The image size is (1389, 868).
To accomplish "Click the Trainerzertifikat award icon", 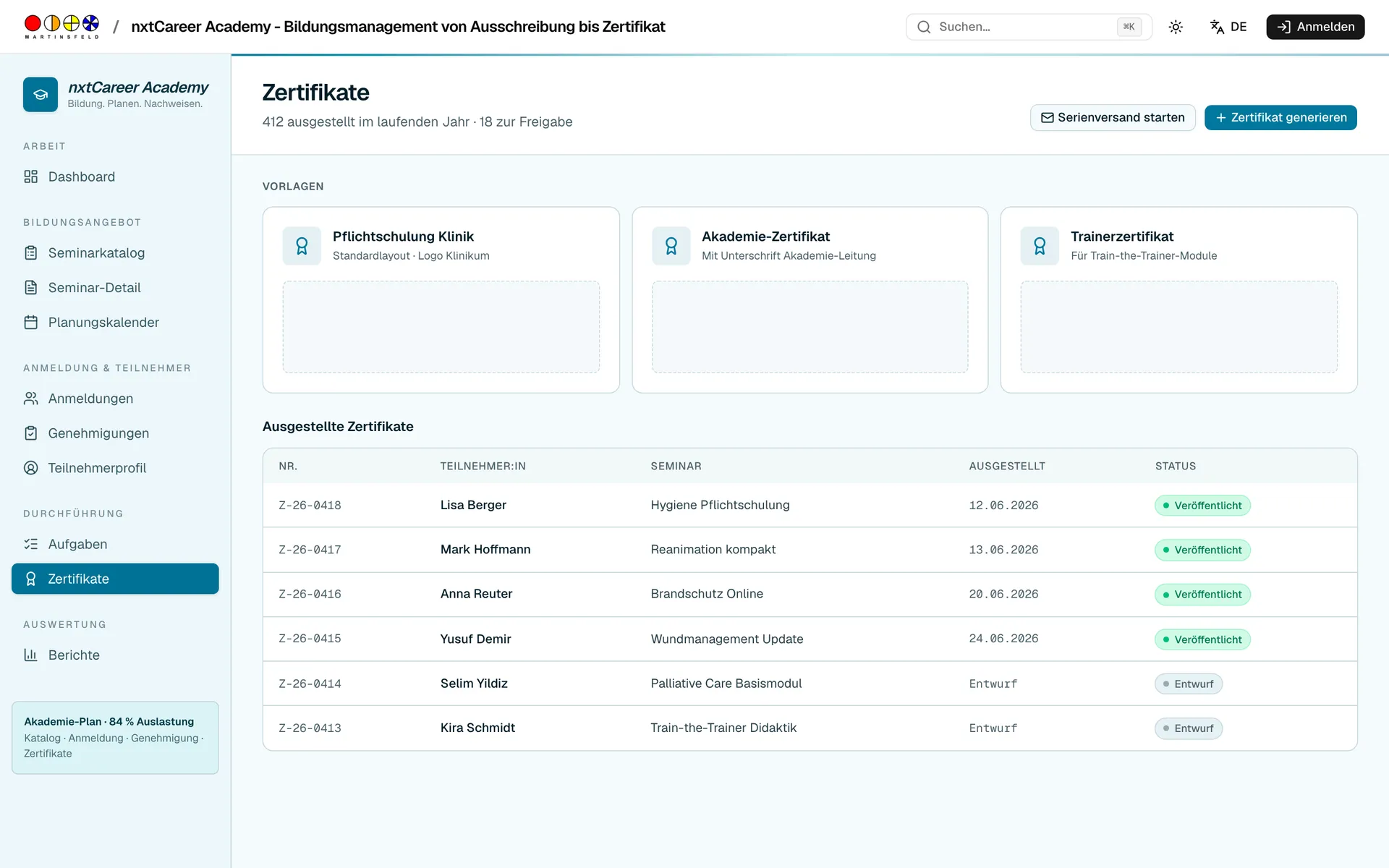I will pyautogui.click(x=1040, y=246).
